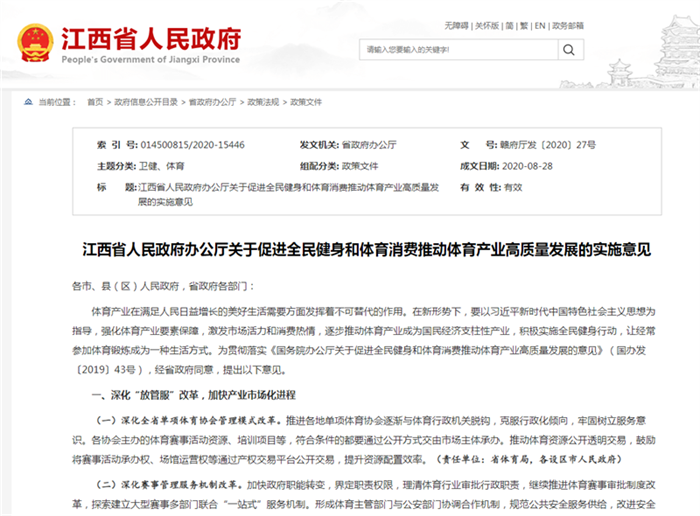The width and height of the screenshot is (700, 516).
Task: Open 政策法规 breadcrumb link
Action: click(x=263, y=102)
